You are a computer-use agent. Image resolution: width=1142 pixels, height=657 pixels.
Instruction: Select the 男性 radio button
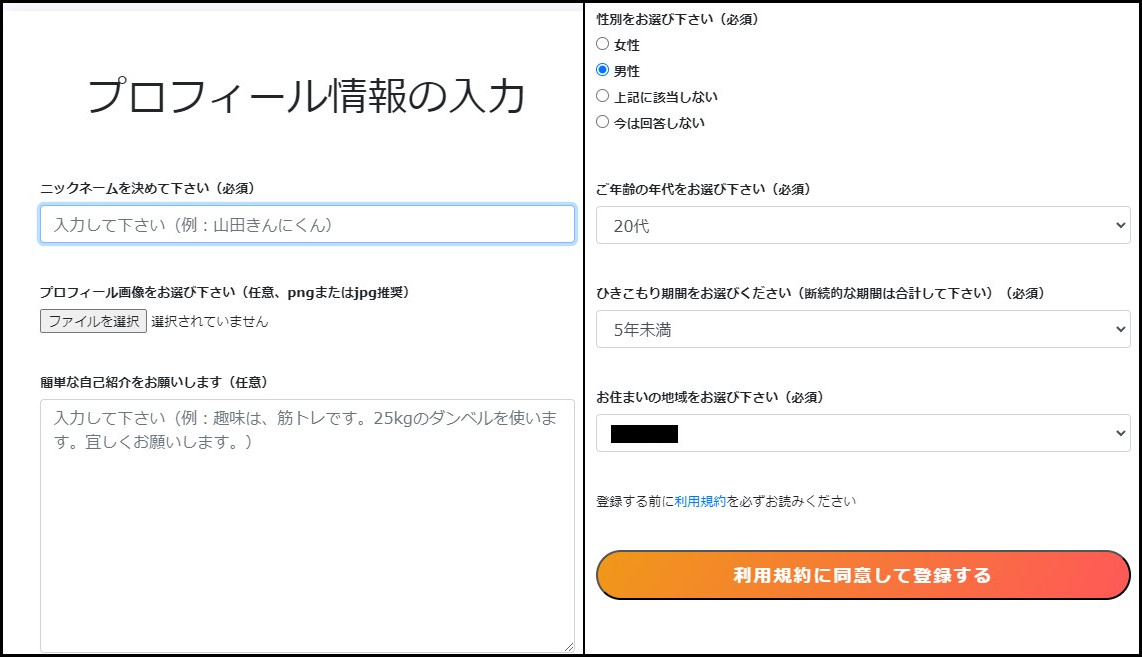point(602,70)
